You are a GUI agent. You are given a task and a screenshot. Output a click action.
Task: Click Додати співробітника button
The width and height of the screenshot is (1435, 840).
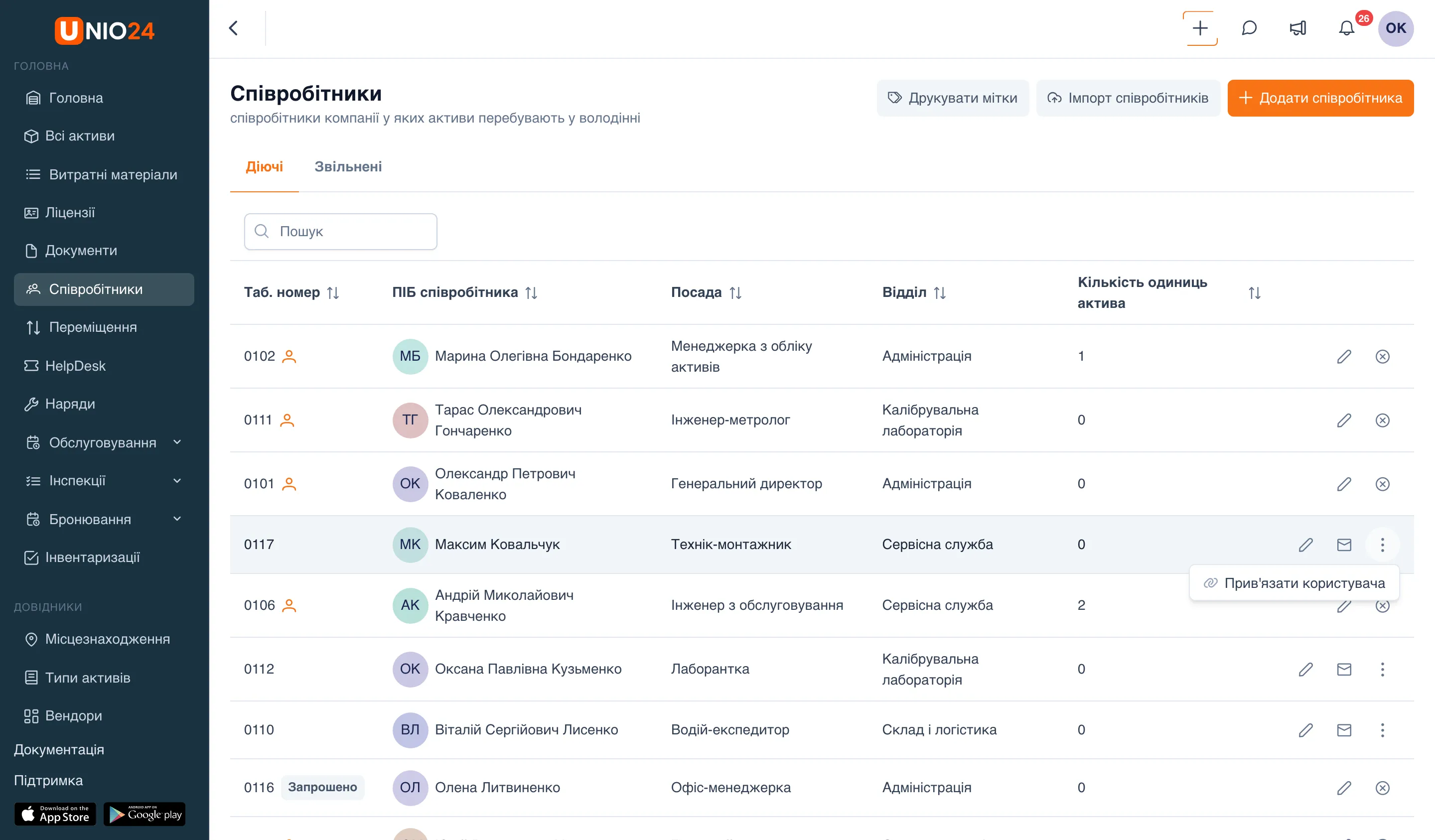[x=1320, y=98]
